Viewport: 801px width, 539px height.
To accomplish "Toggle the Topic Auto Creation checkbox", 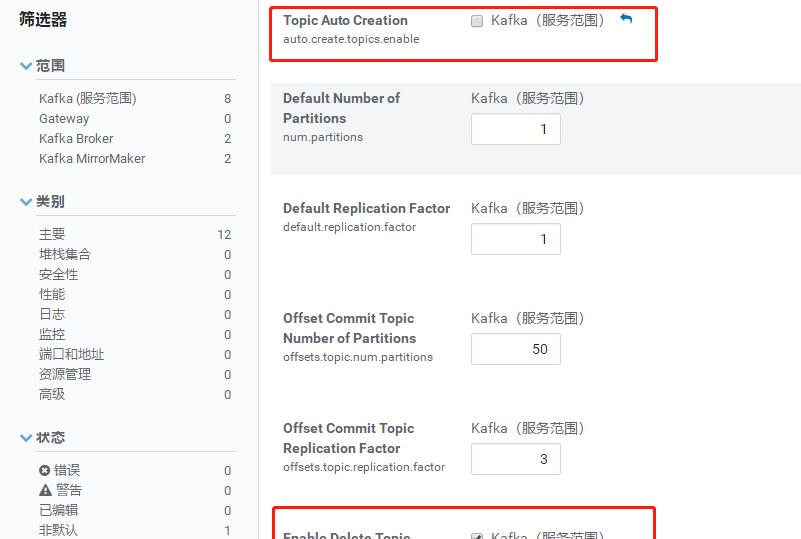I will [477, 21].
